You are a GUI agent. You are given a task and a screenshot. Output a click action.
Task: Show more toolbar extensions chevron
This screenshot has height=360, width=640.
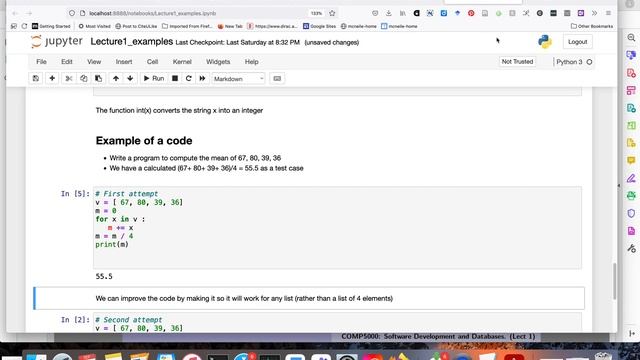pos(594,13)
